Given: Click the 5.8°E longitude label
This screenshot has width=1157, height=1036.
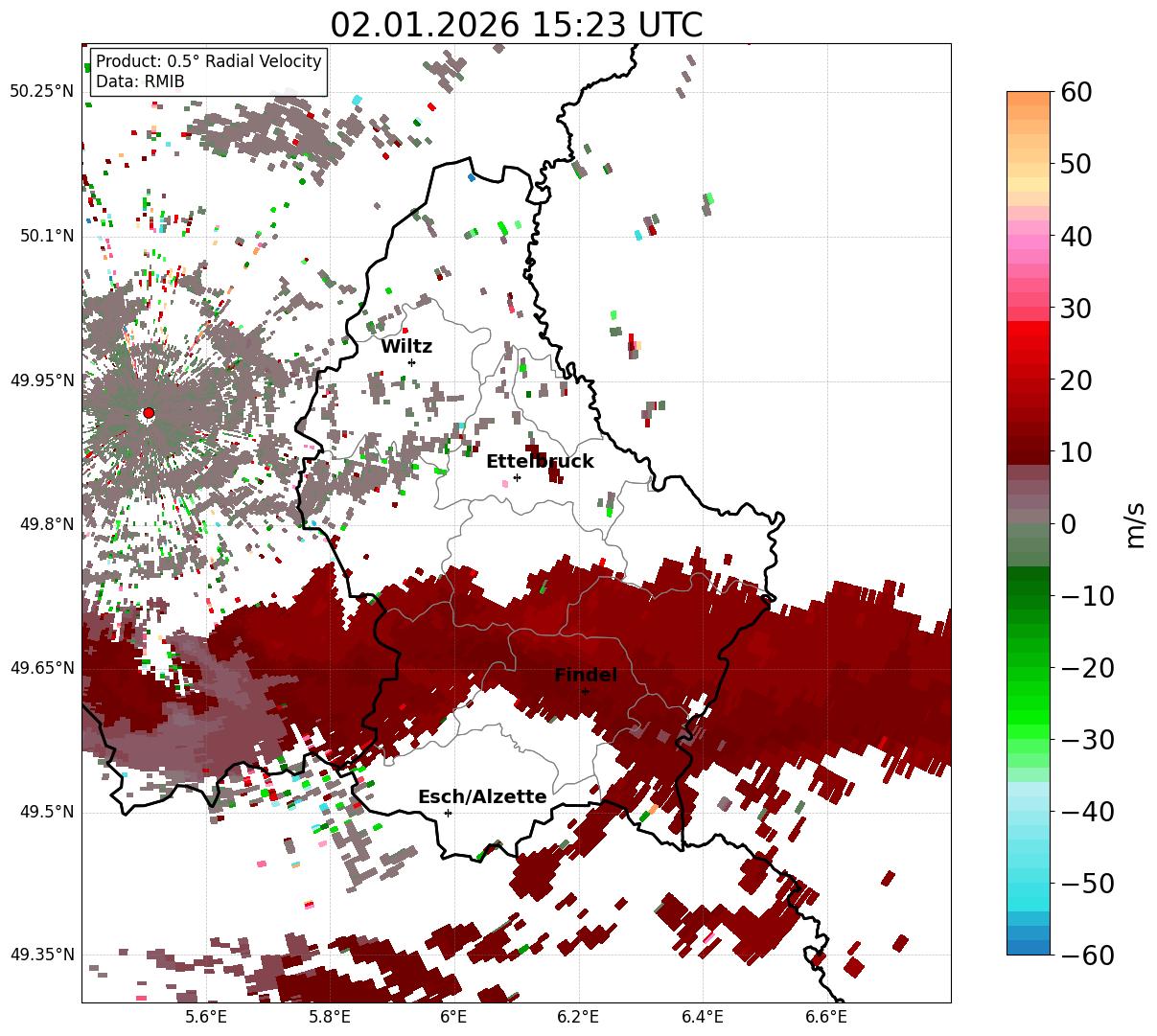Looking at the screenshot, I should tap(330, 1016).
